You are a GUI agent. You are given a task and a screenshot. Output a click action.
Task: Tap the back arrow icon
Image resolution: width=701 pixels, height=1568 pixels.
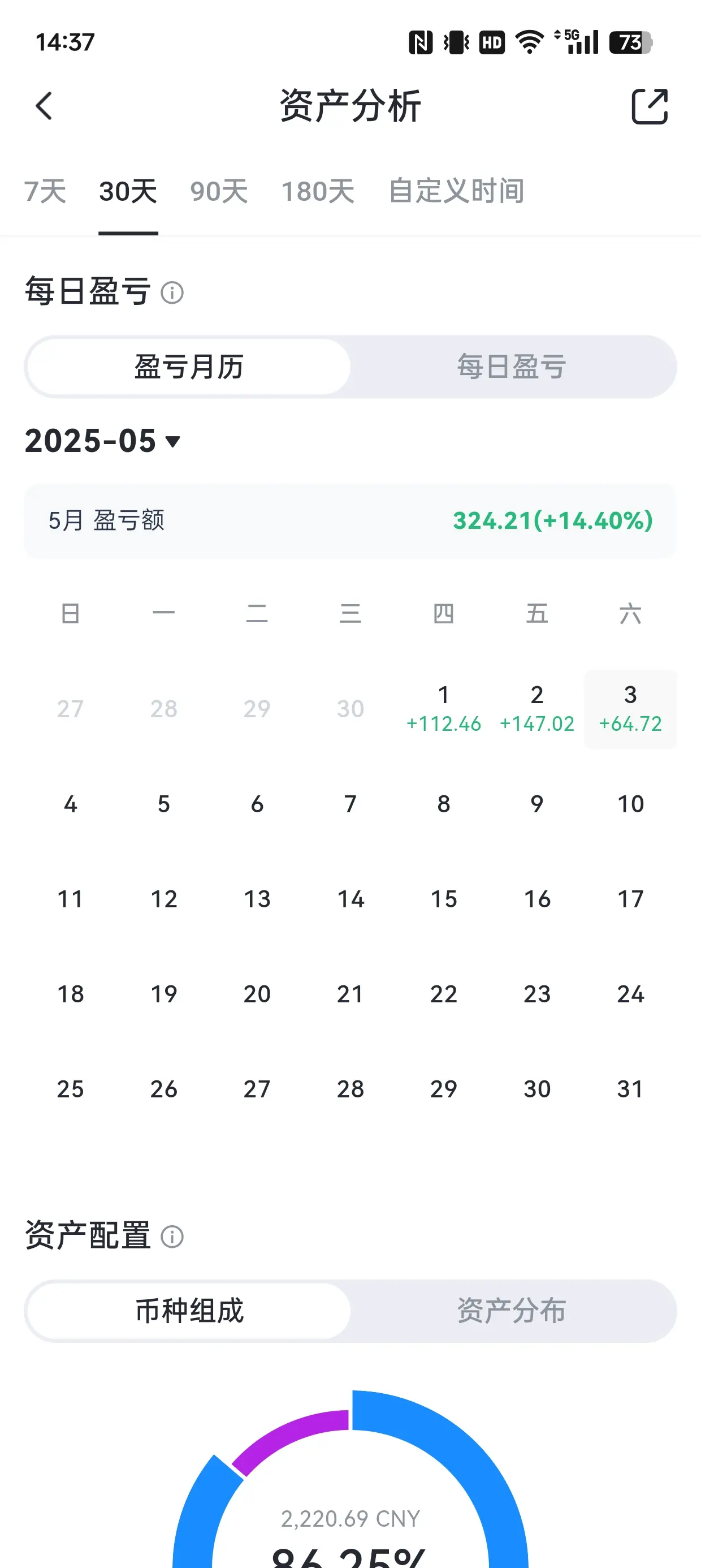44,106
